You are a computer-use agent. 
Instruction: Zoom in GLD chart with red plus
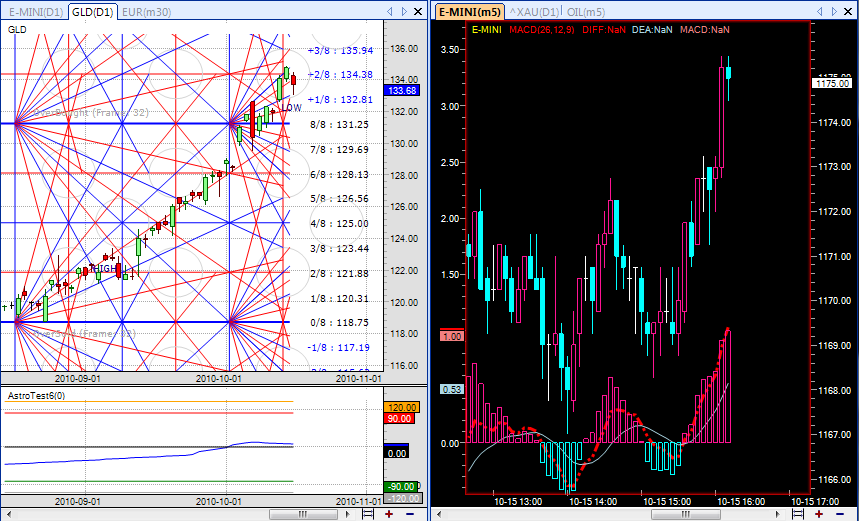point(389,514)
